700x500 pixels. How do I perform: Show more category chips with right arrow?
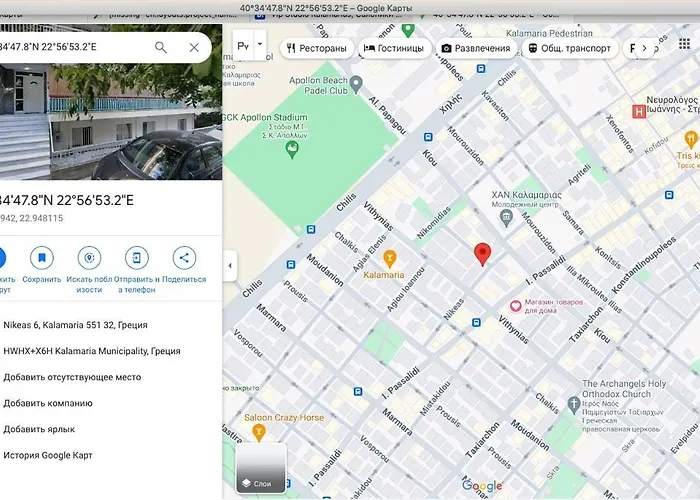click(644, 48)
